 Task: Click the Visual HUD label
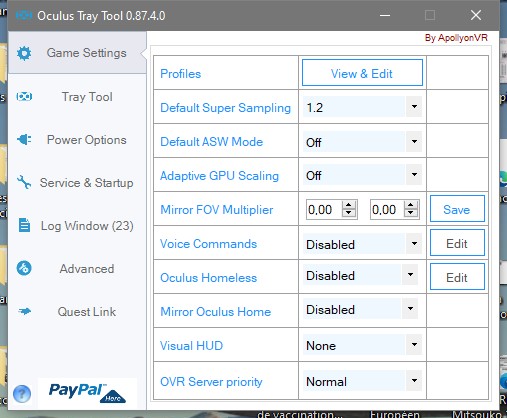click(191, 346)
